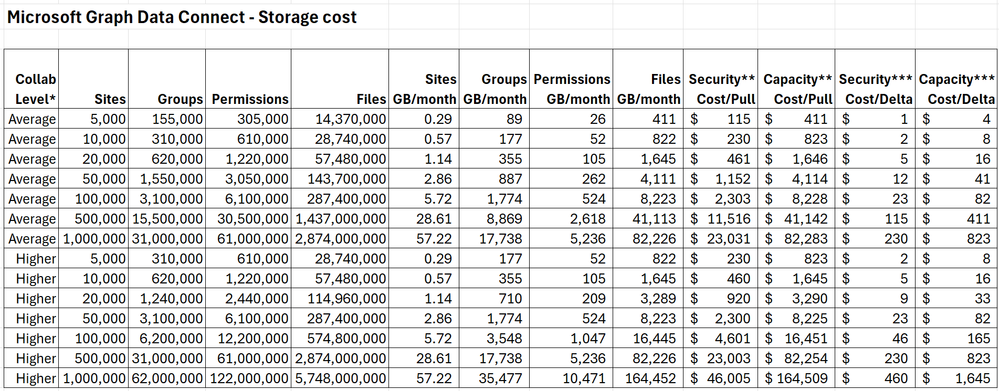This screenshot has width=999, height=391.
Task: Click Permissions cell 30,500,000
Action: 248,218
